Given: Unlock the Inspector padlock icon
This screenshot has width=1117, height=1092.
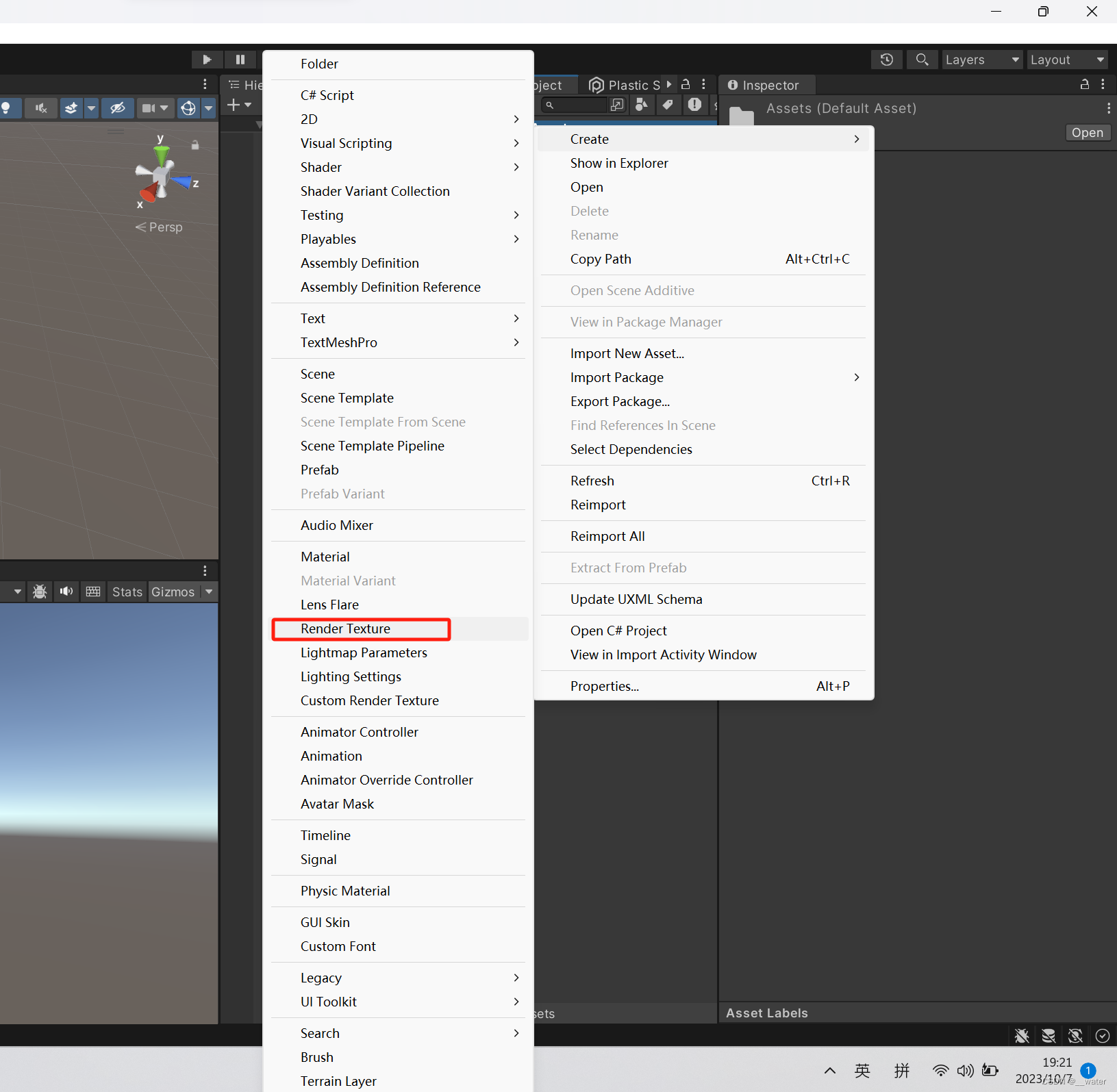Looking at the screenshot, I should point(1084,84).
